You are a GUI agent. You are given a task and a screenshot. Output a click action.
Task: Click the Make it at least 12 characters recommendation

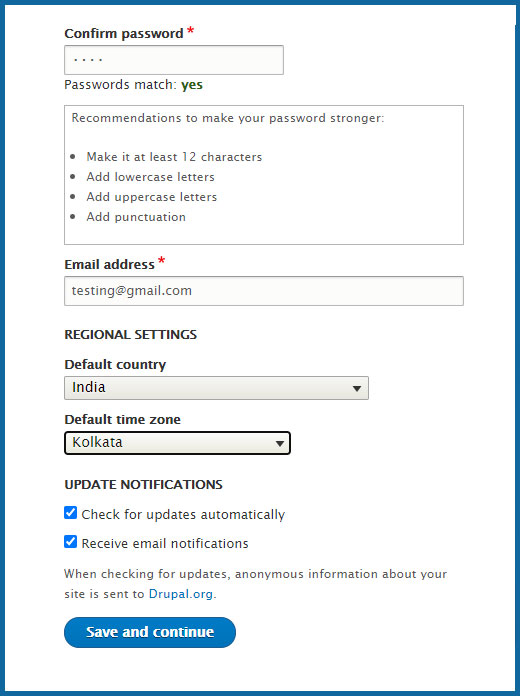click(174, 157)
